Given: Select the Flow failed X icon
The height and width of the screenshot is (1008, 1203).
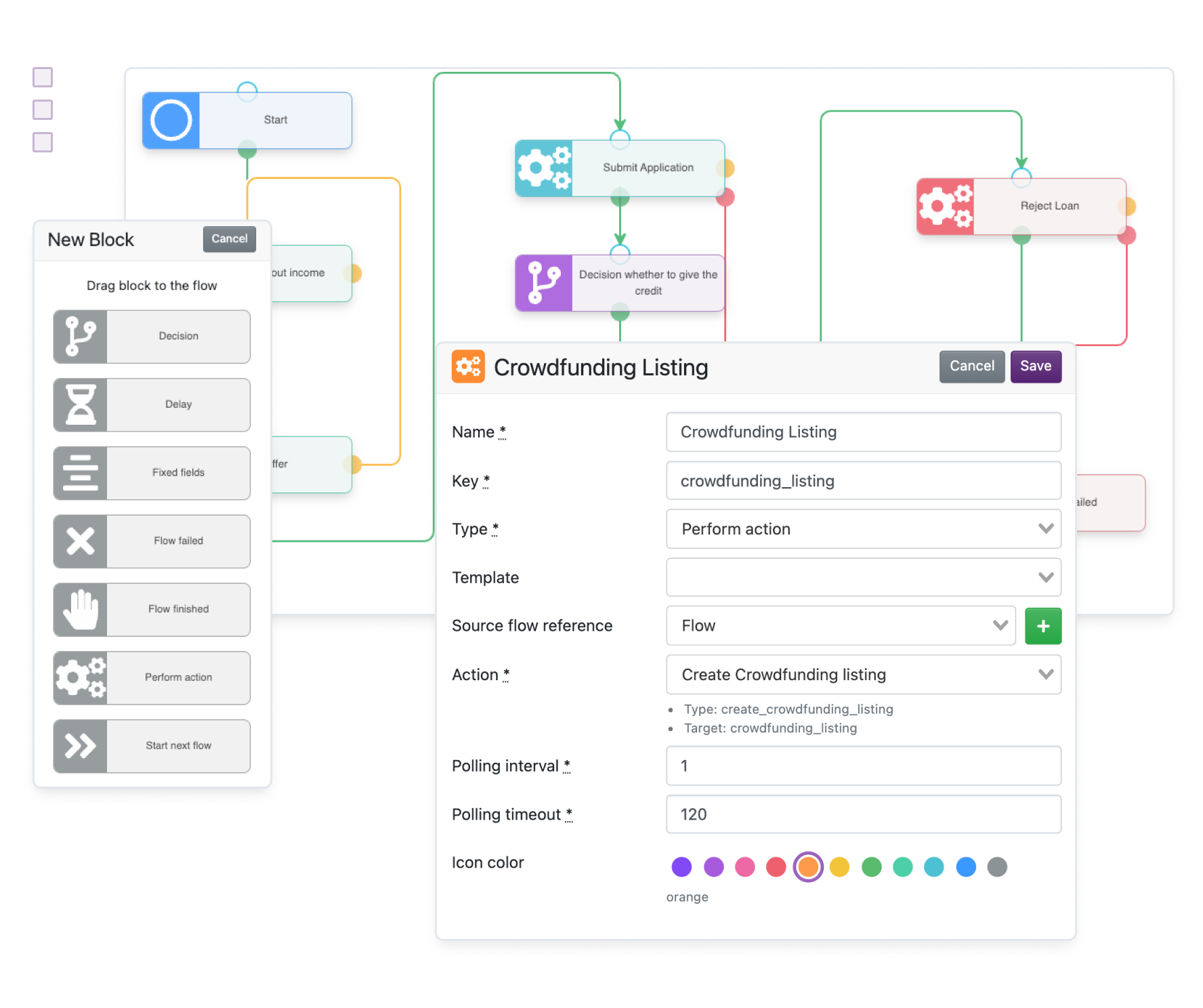Looking at the screenshot, I should tap(80, 541).
